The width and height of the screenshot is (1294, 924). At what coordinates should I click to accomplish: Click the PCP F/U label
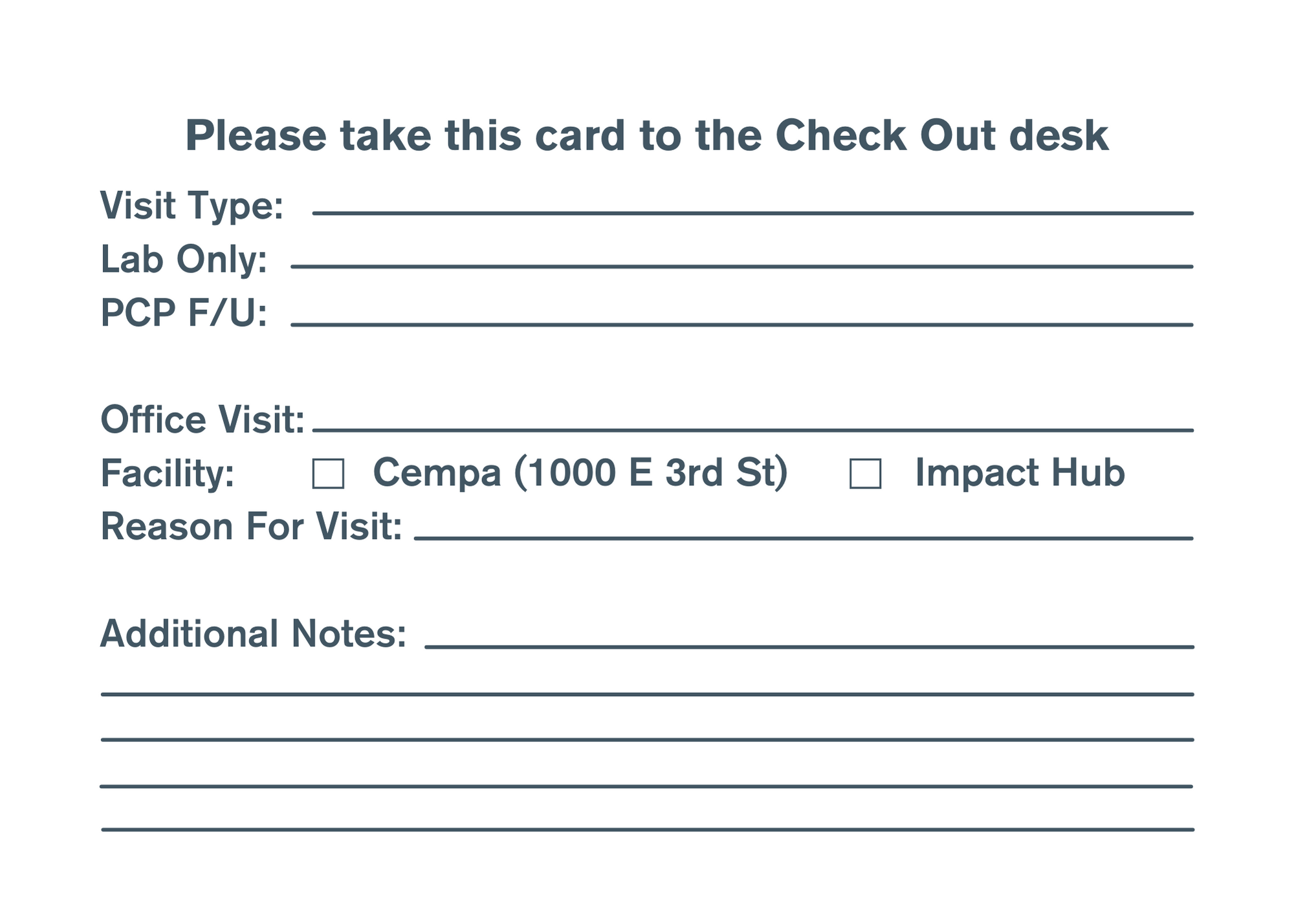pos(184,313)
